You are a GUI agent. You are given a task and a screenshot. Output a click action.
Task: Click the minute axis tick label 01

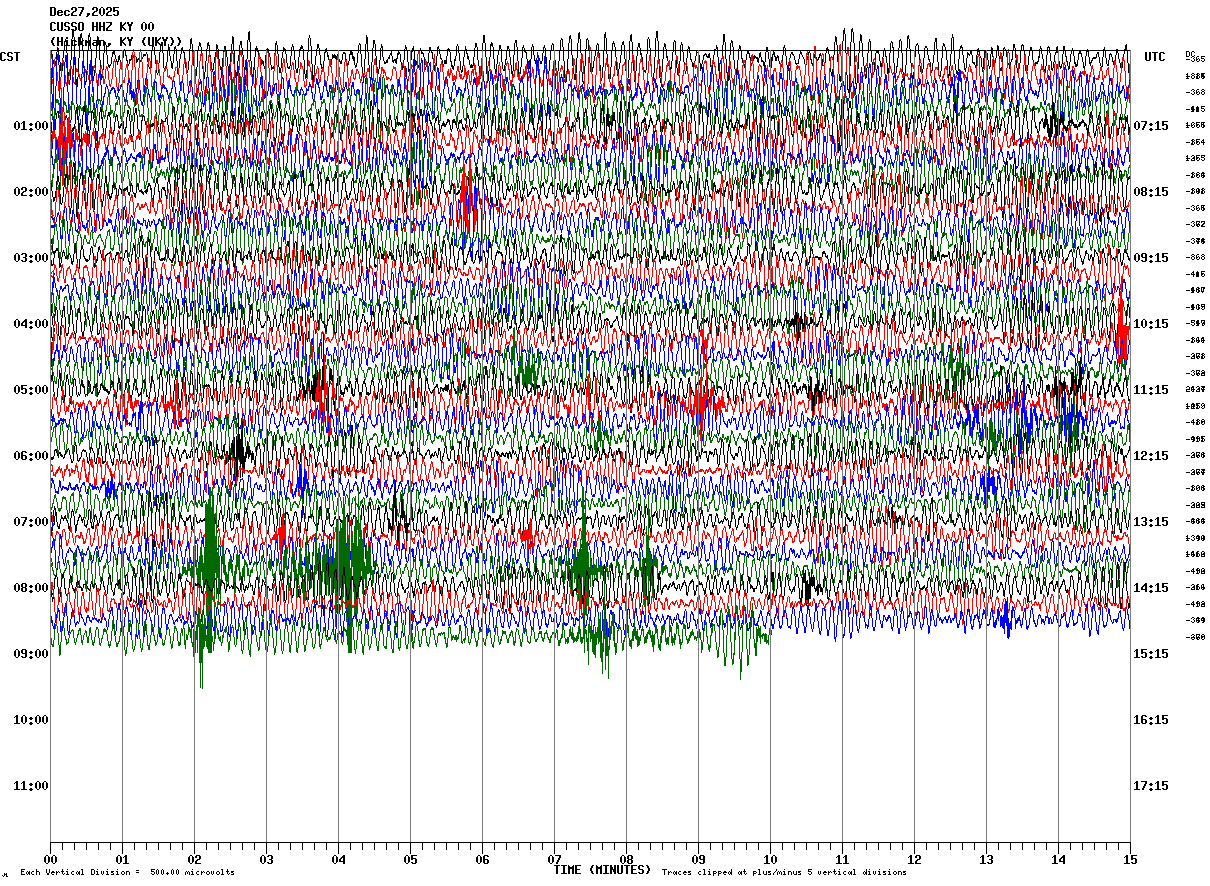tap(122, 859)
